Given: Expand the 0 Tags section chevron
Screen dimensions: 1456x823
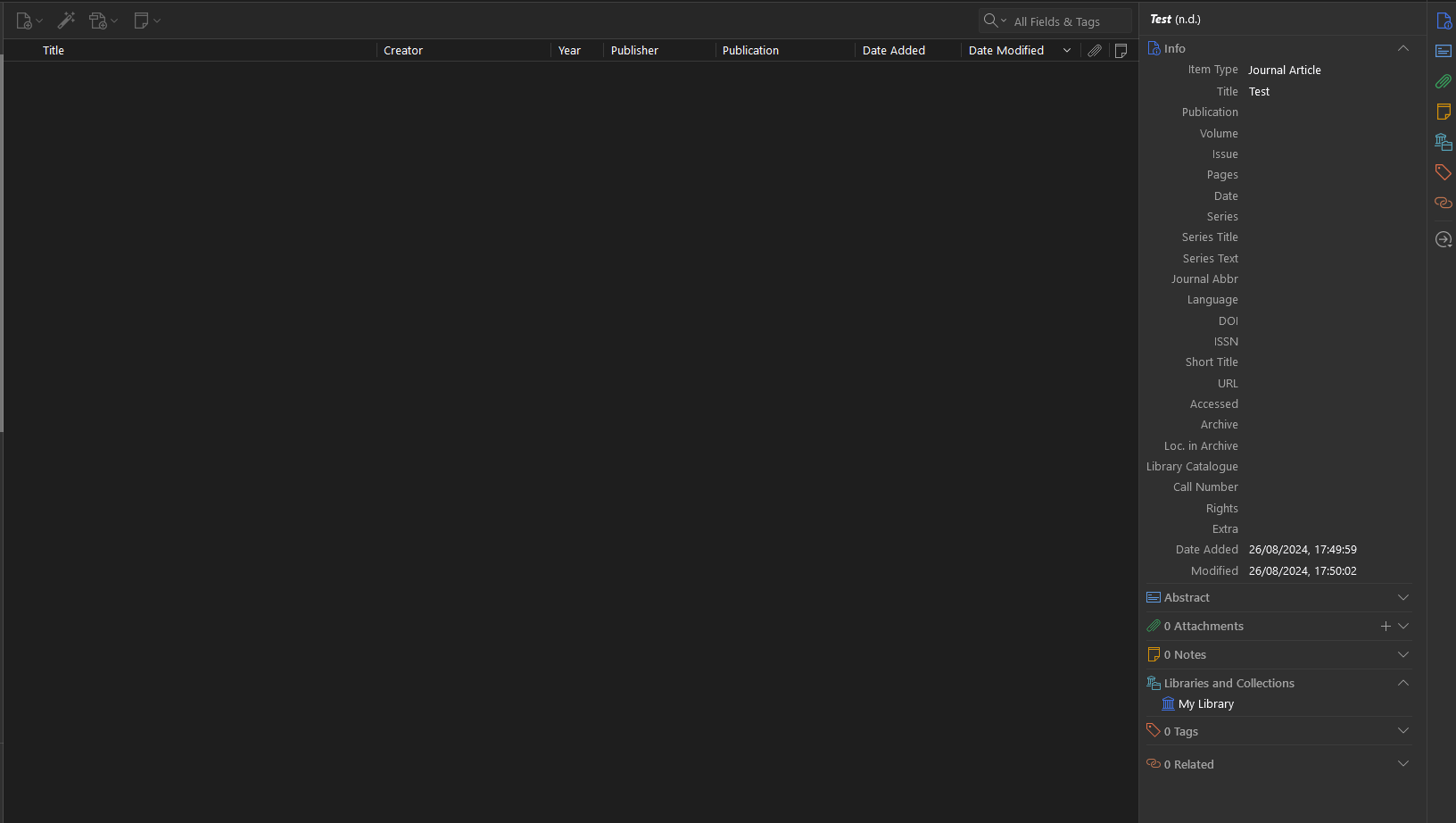Looking at the screenshot, I should 1403,731.
